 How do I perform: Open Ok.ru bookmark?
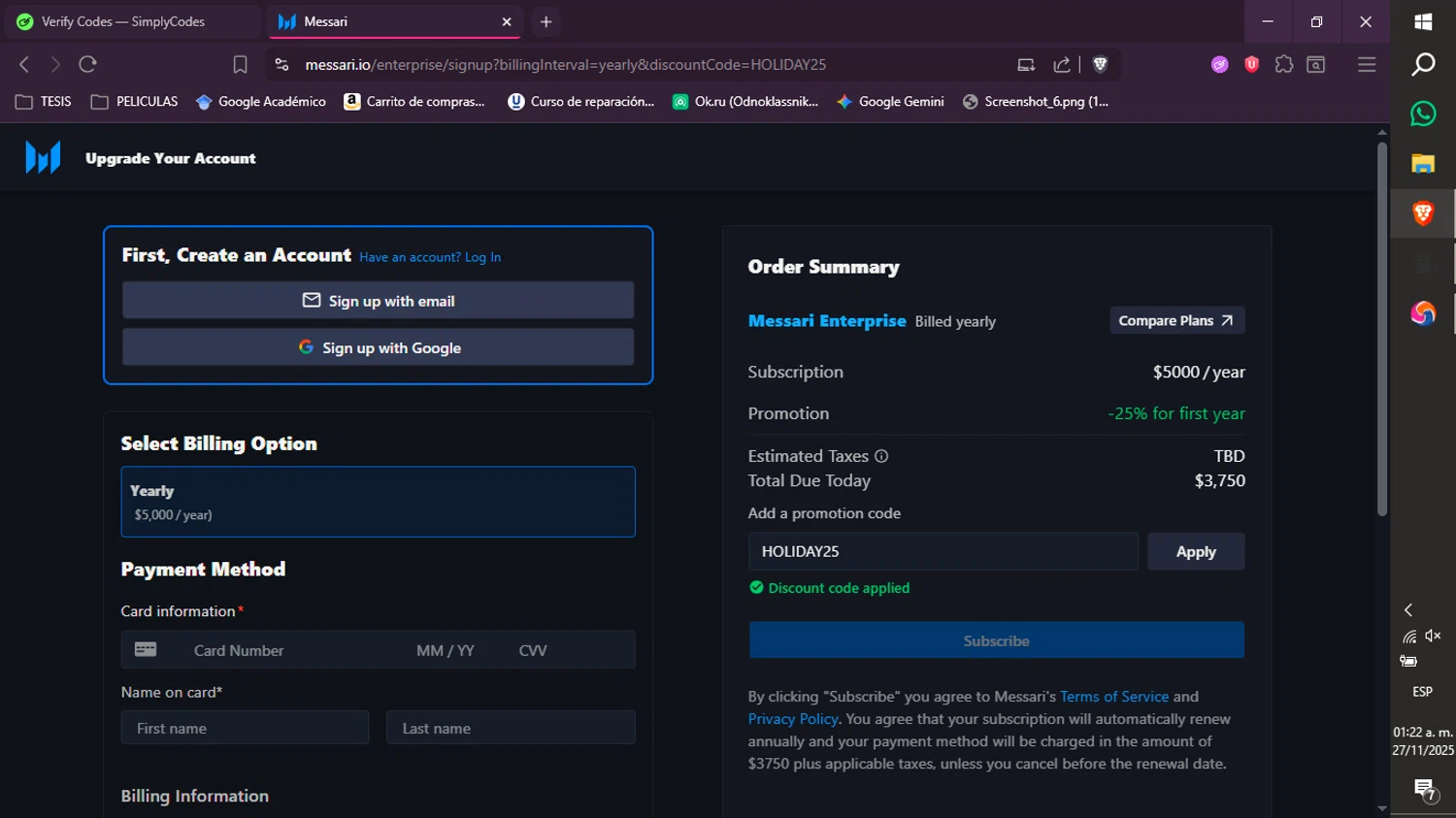click(745, 101)
